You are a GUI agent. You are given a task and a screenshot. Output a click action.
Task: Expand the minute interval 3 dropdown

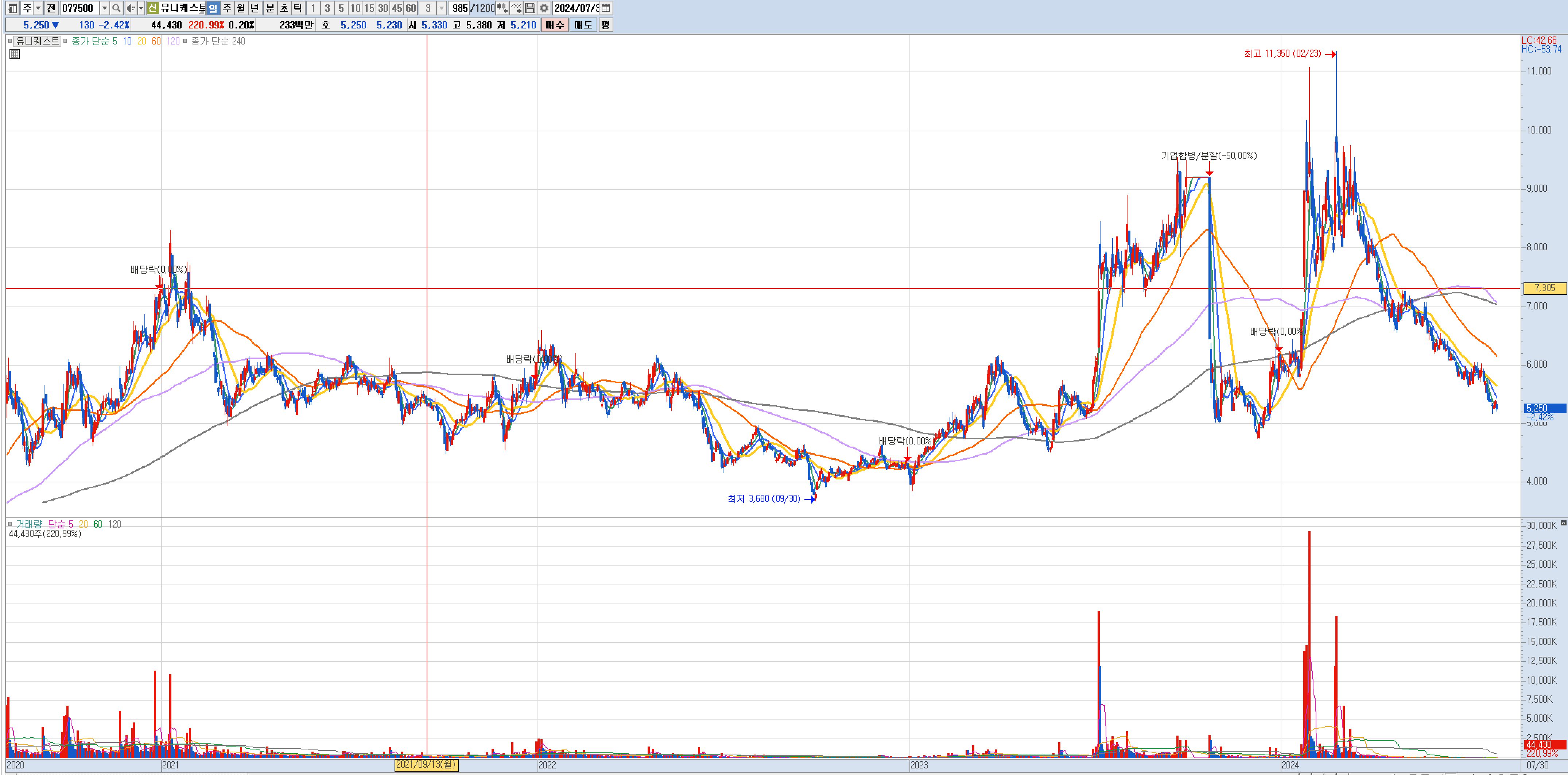click(442, 8)
